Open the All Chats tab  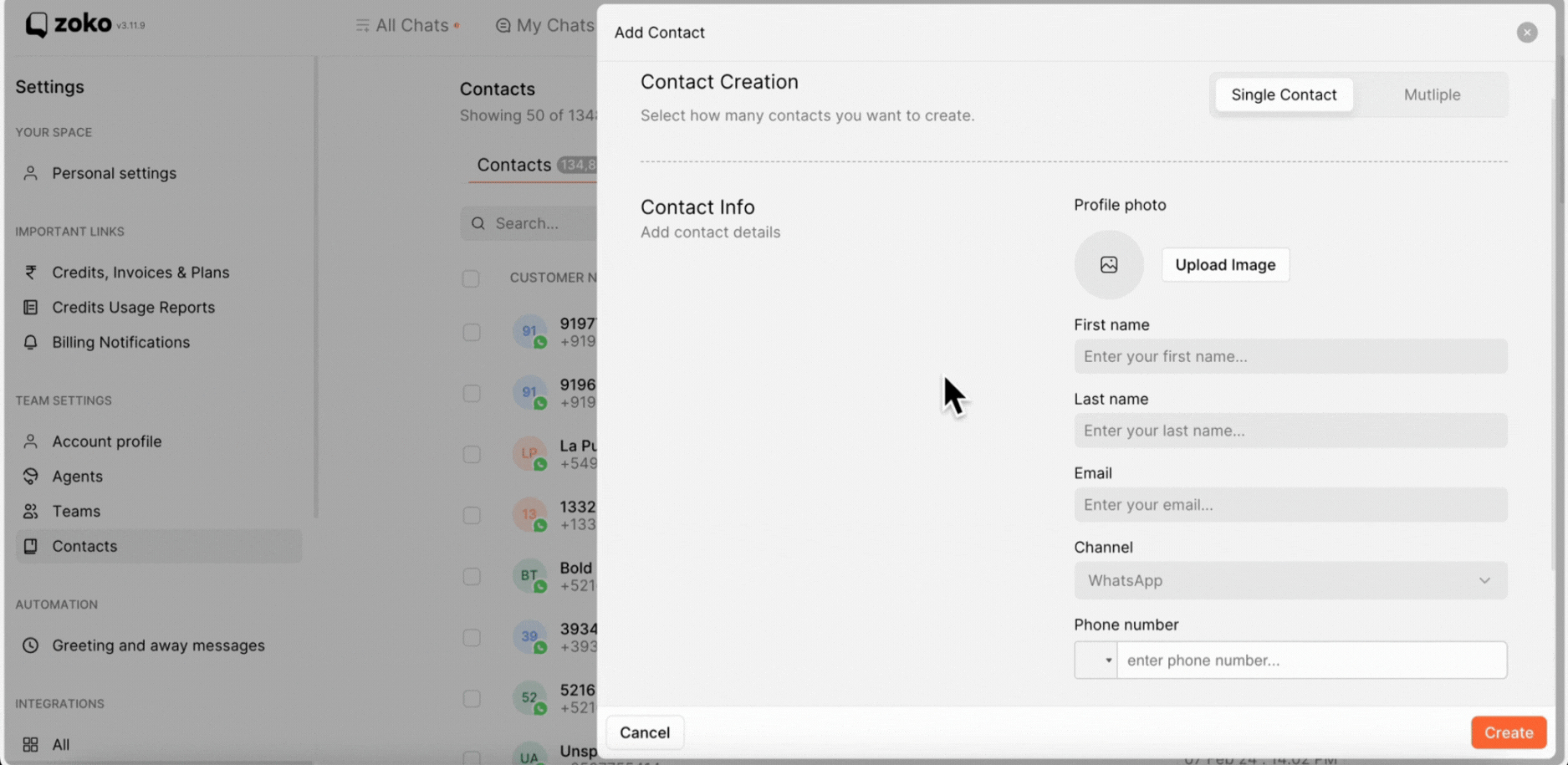click(407, 25)
